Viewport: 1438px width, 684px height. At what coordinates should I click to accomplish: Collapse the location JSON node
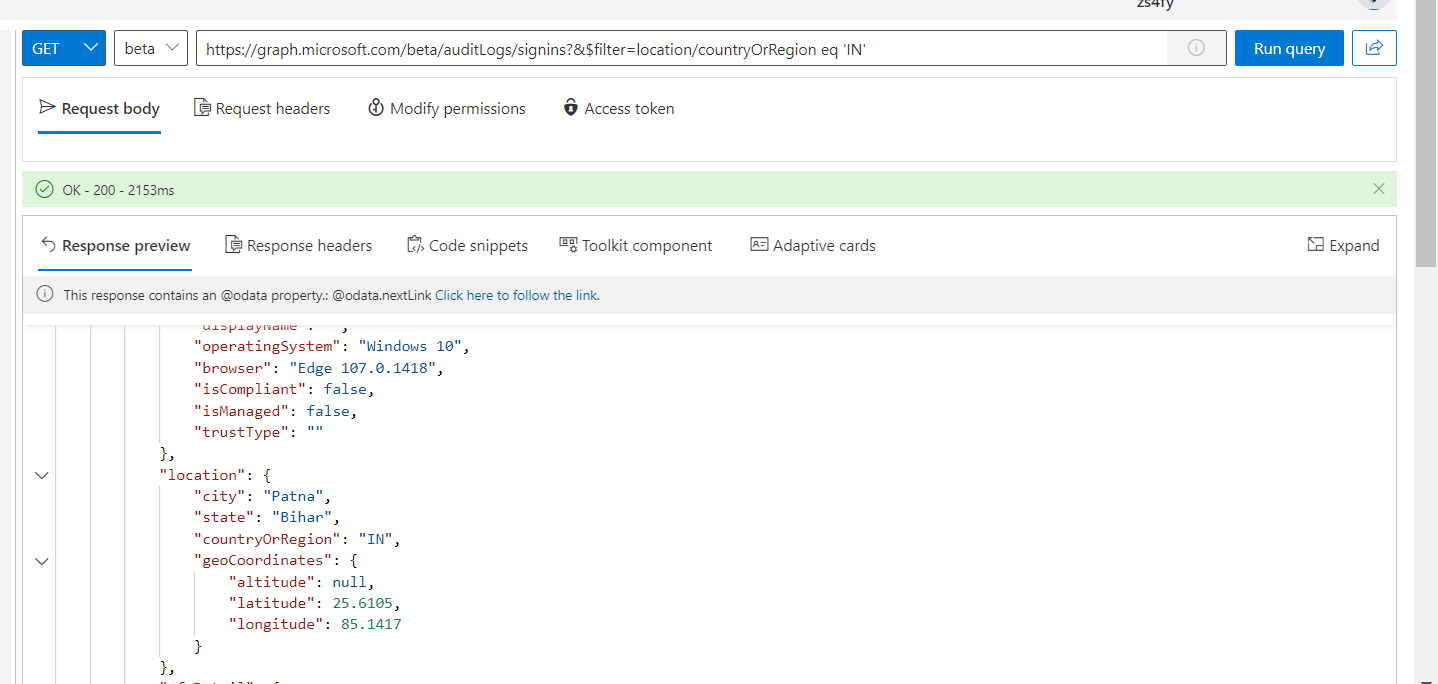pos(42,475)
